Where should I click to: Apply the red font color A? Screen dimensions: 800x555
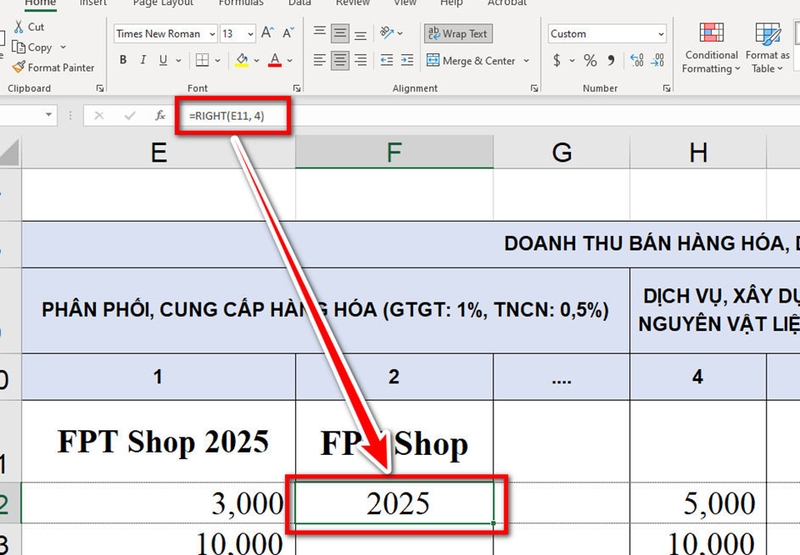275,60
